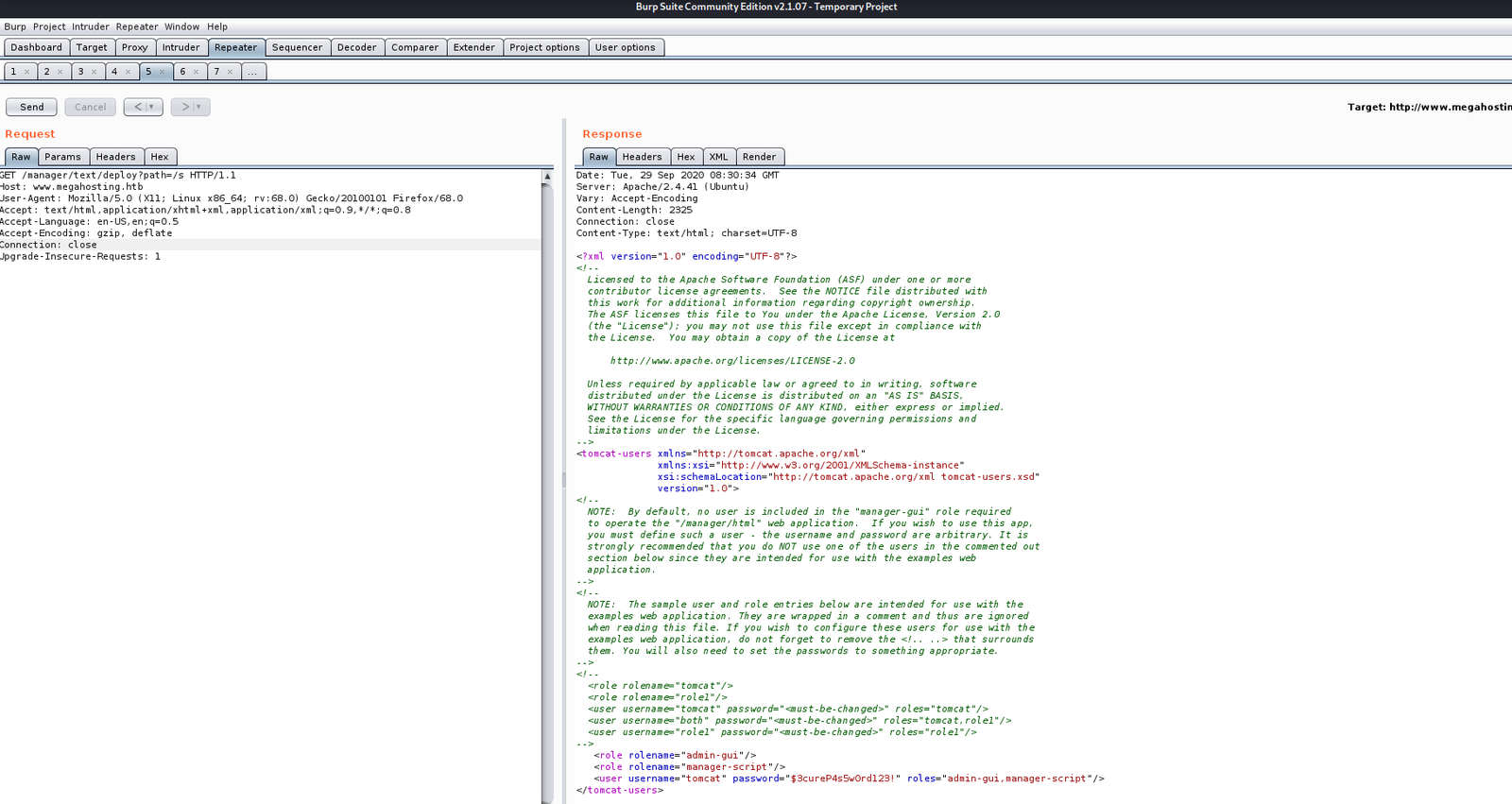Click the Cancel button
1512x804 pixels.
91,107
